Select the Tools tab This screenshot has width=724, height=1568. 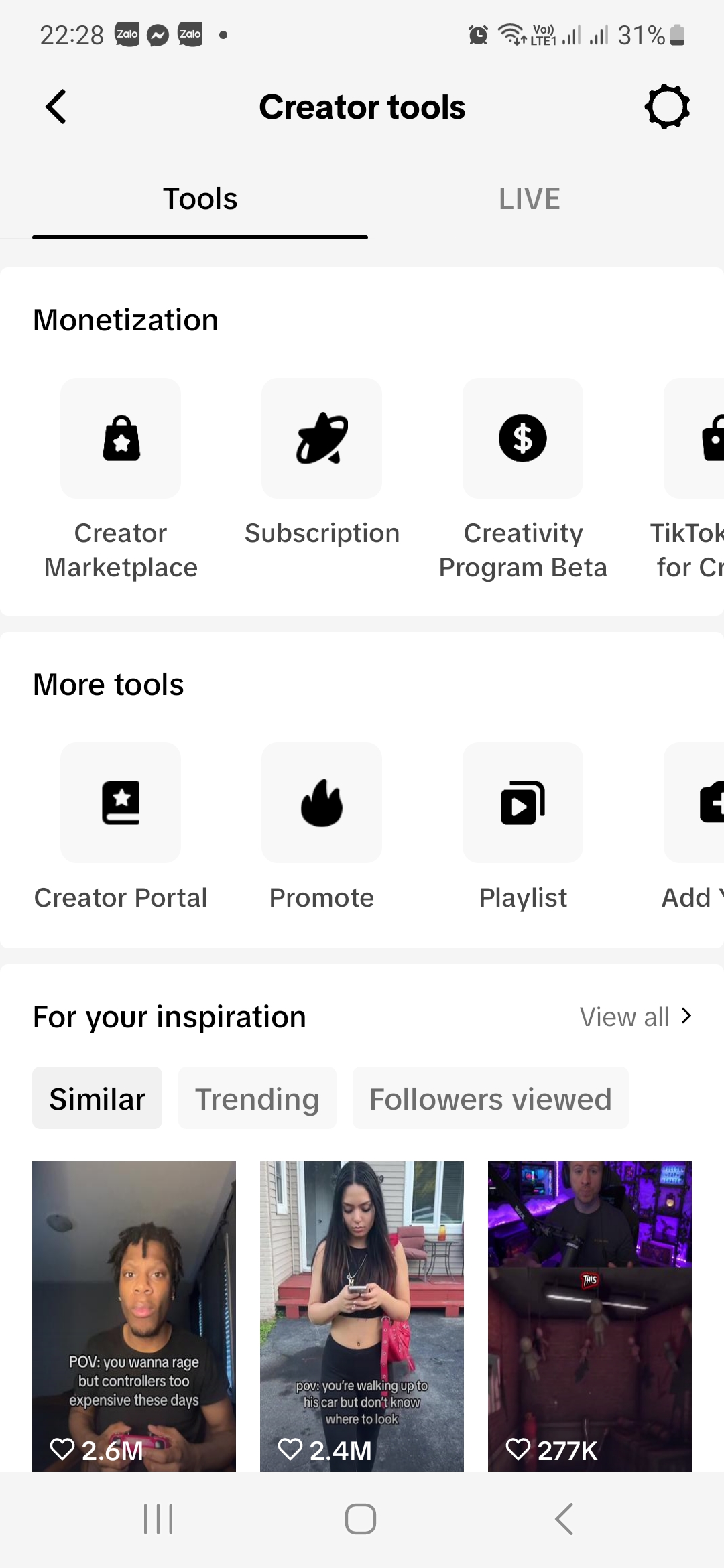point(200,199)
